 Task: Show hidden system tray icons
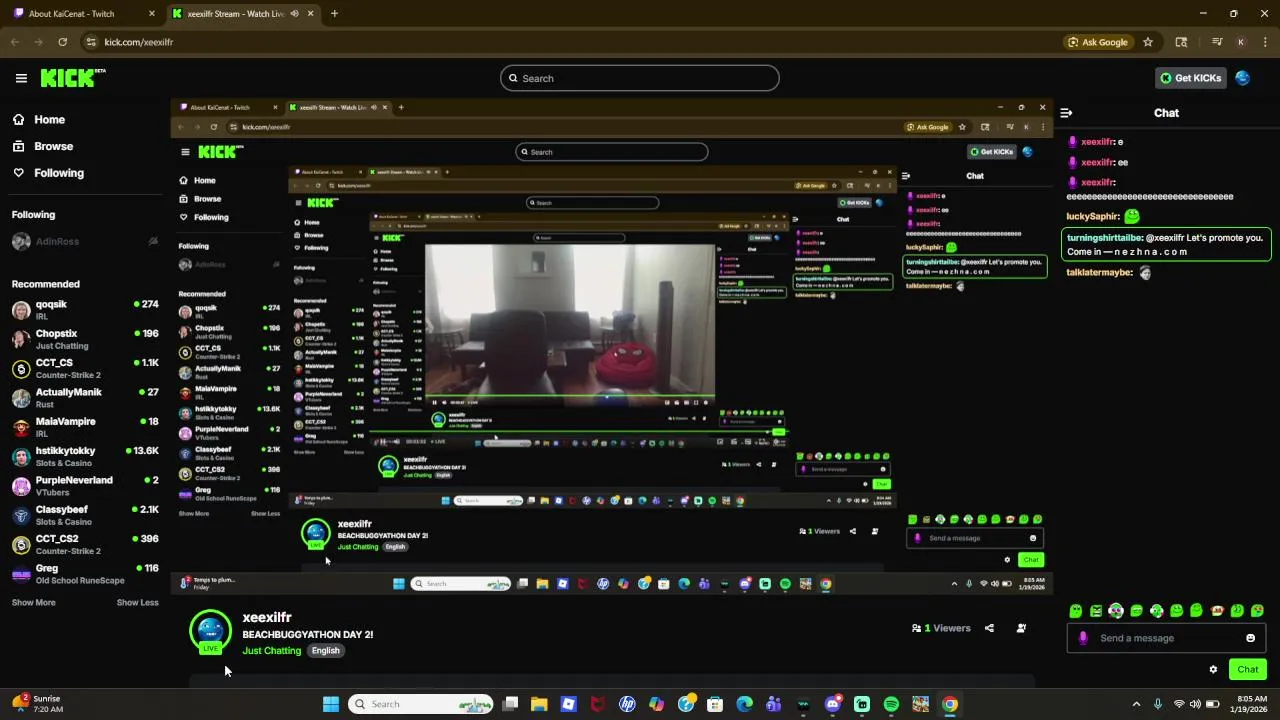1136,704
